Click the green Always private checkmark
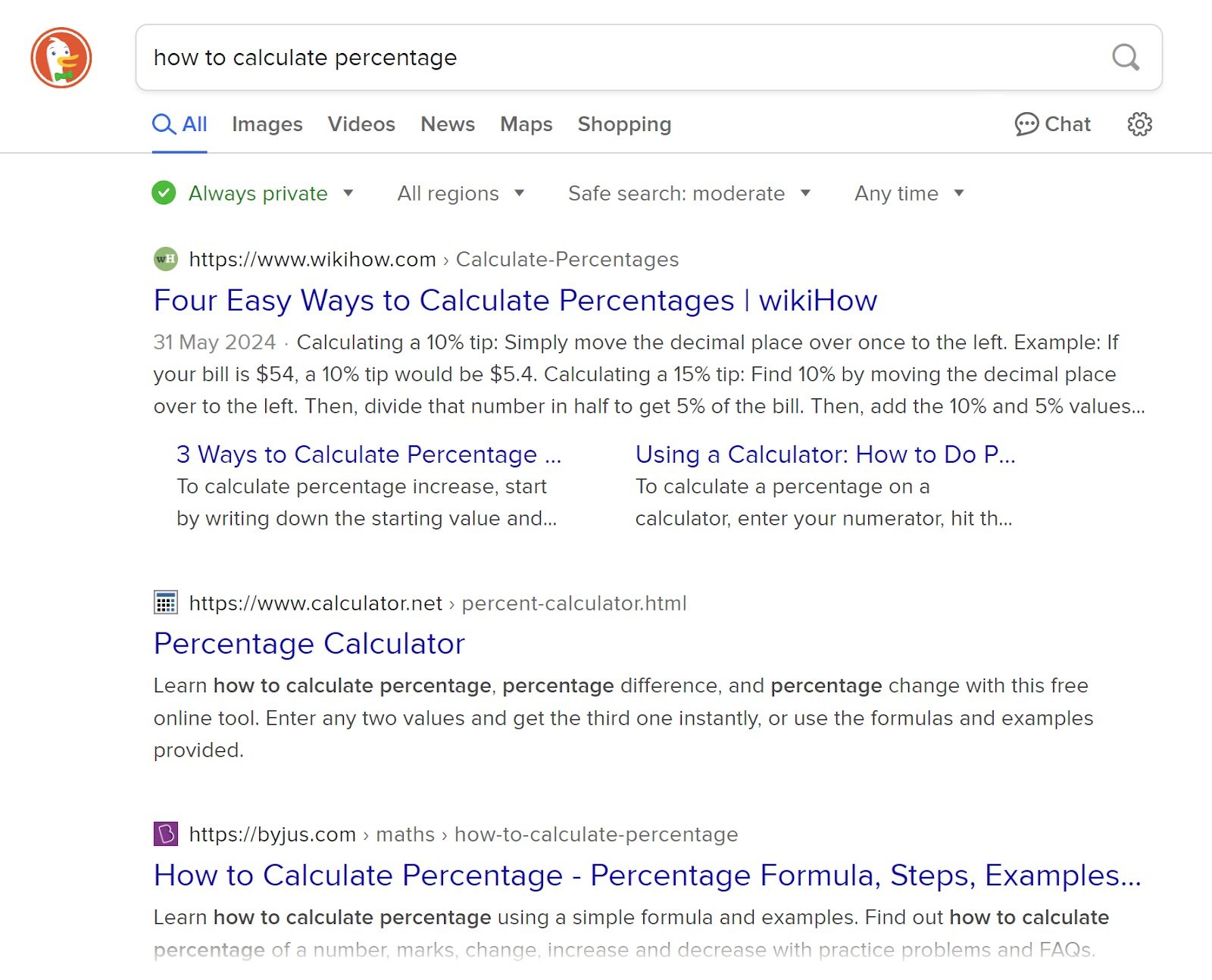 164,193
